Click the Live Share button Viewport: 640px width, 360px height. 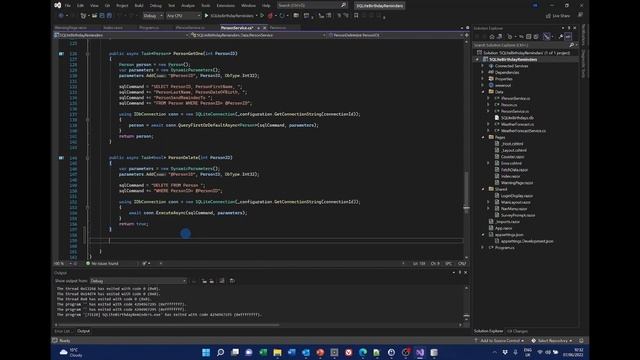tap(558, 16)
